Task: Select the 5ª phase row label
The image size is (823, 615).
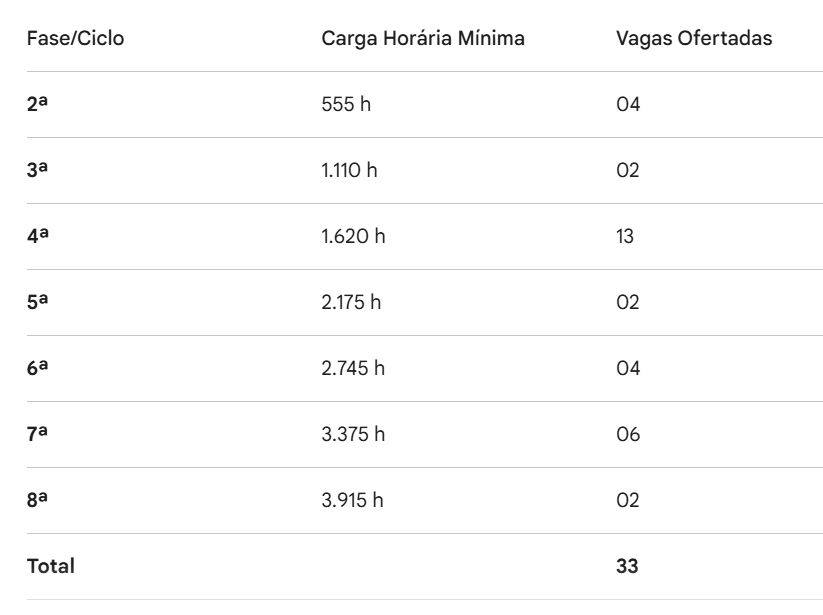Action: coord(38,302)
